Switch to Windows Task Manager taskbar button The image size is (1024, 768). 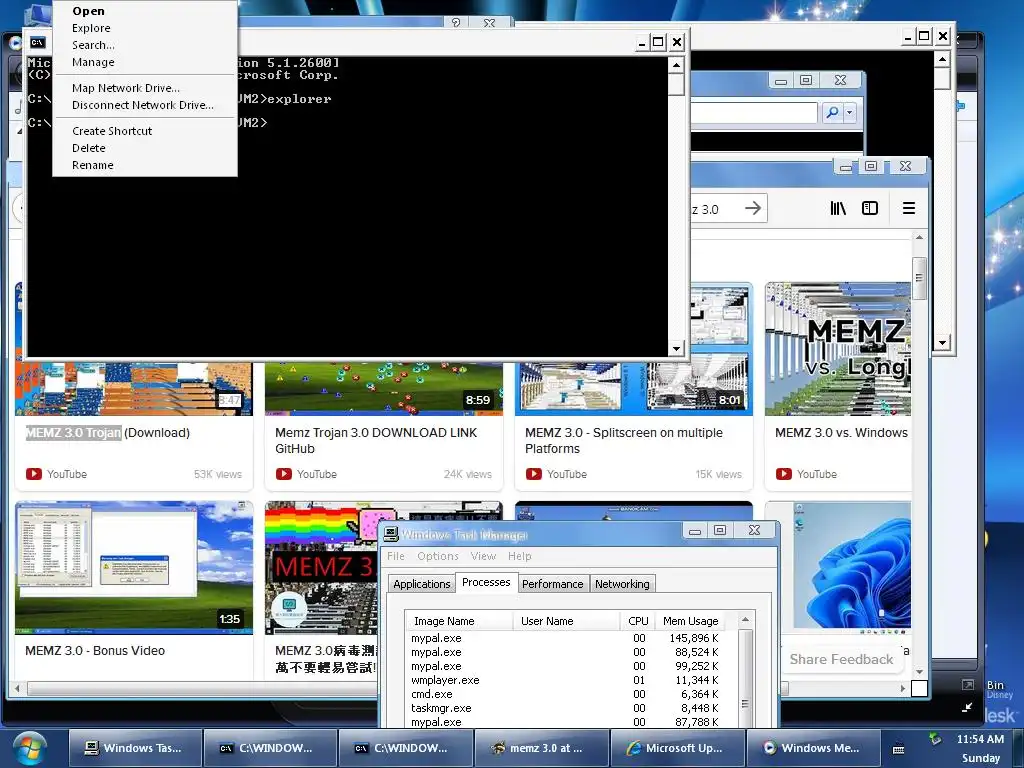(135, 748)
